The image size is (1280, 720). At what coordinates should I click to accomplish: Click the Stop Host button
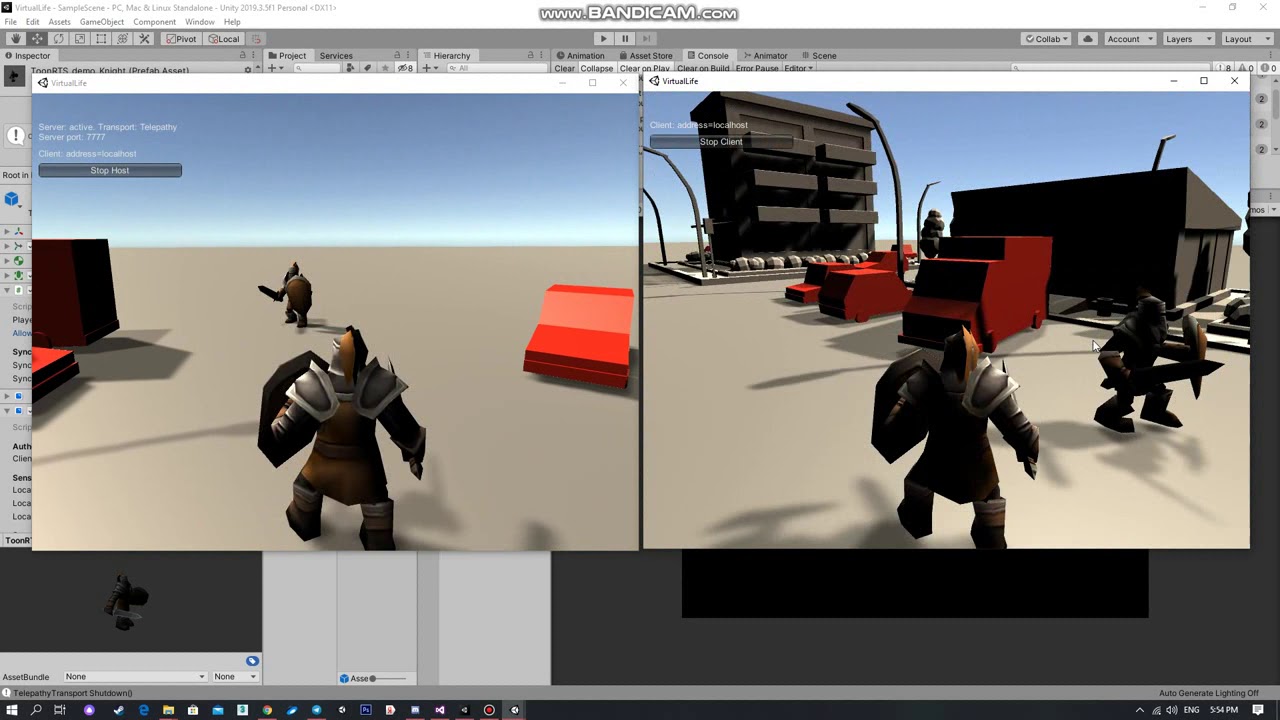110,171
